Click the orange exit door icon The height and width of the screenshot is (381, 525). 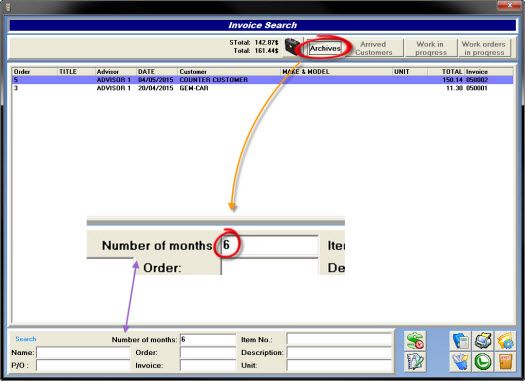pyautogui.click(x=505, y=361)
